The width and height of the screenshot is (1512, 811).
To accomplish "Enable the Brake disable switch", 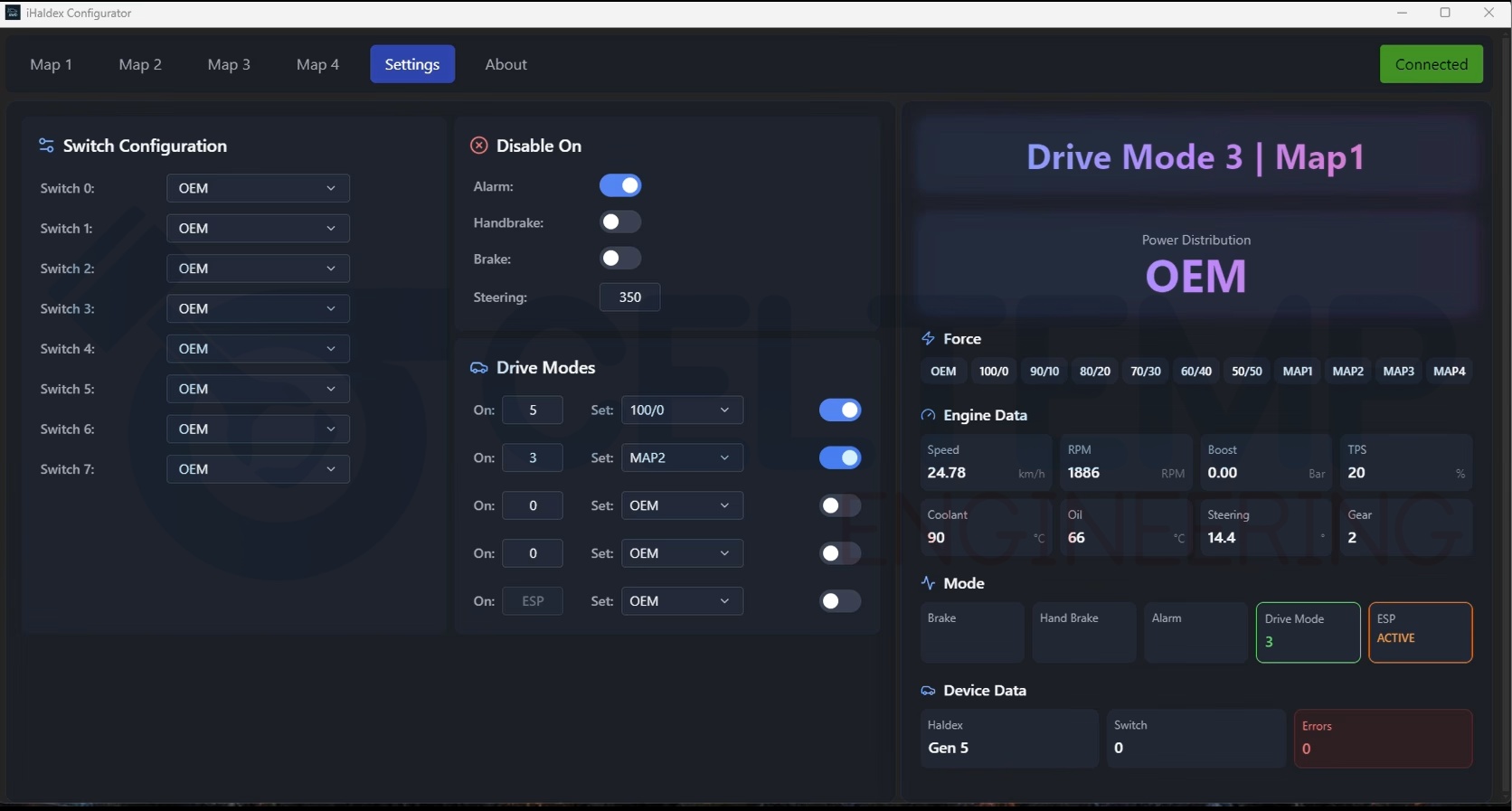I will pyautogui.click(x=620, y=259).
